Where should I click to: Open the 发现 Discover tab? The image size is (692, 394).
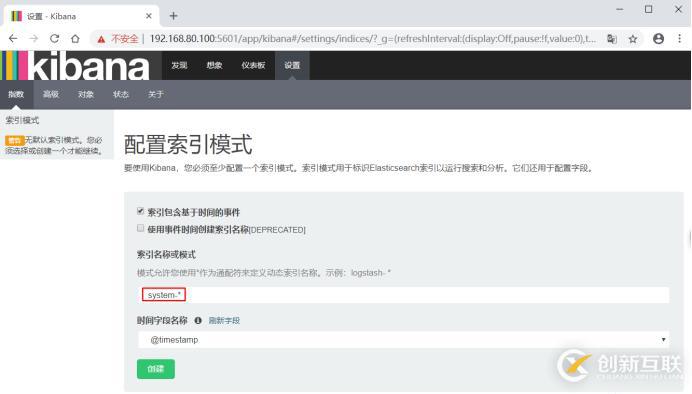(x=179, y=65)
